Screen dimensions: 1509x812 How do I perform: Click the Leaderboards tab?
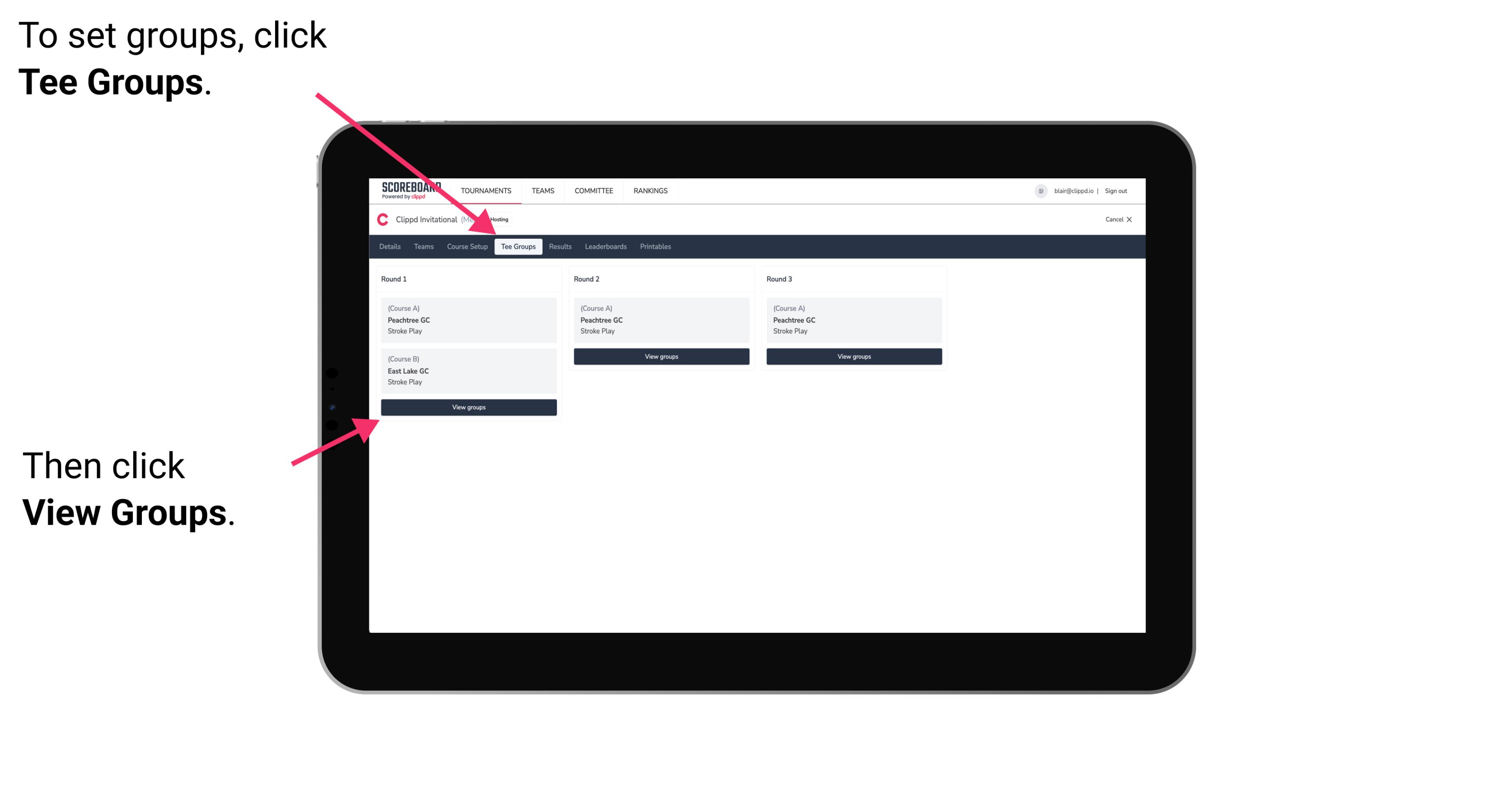[x=604, y=246]
